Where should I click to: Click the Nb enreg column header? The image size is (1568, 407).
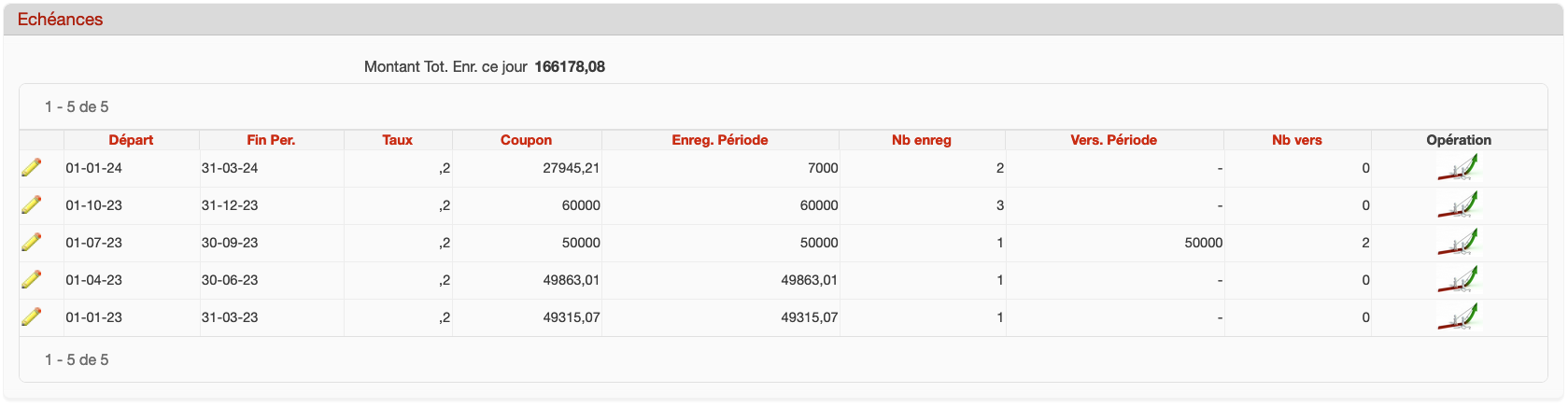pyautogui.click(x=921, y=140)
